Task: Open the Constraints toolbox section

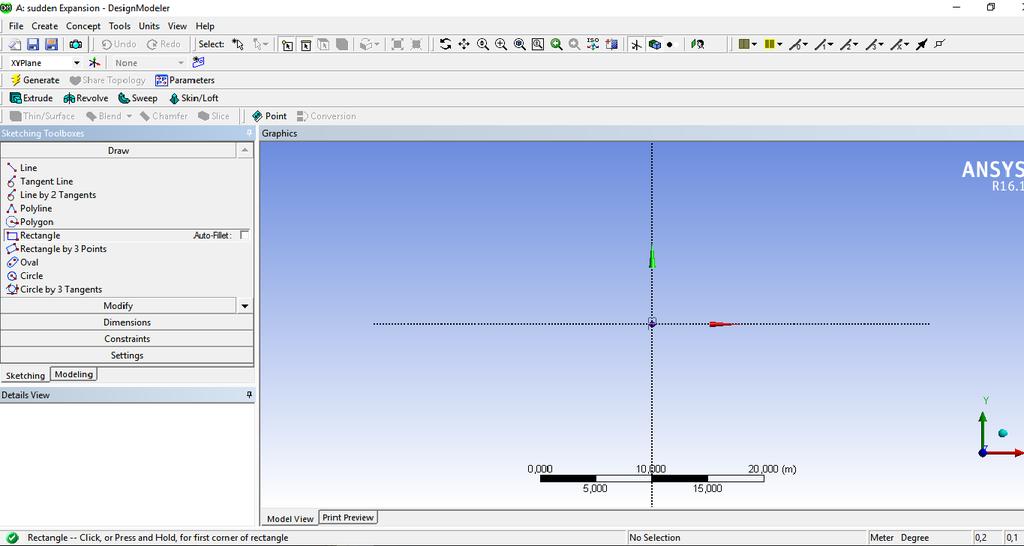Action: (x=127, y=339)
